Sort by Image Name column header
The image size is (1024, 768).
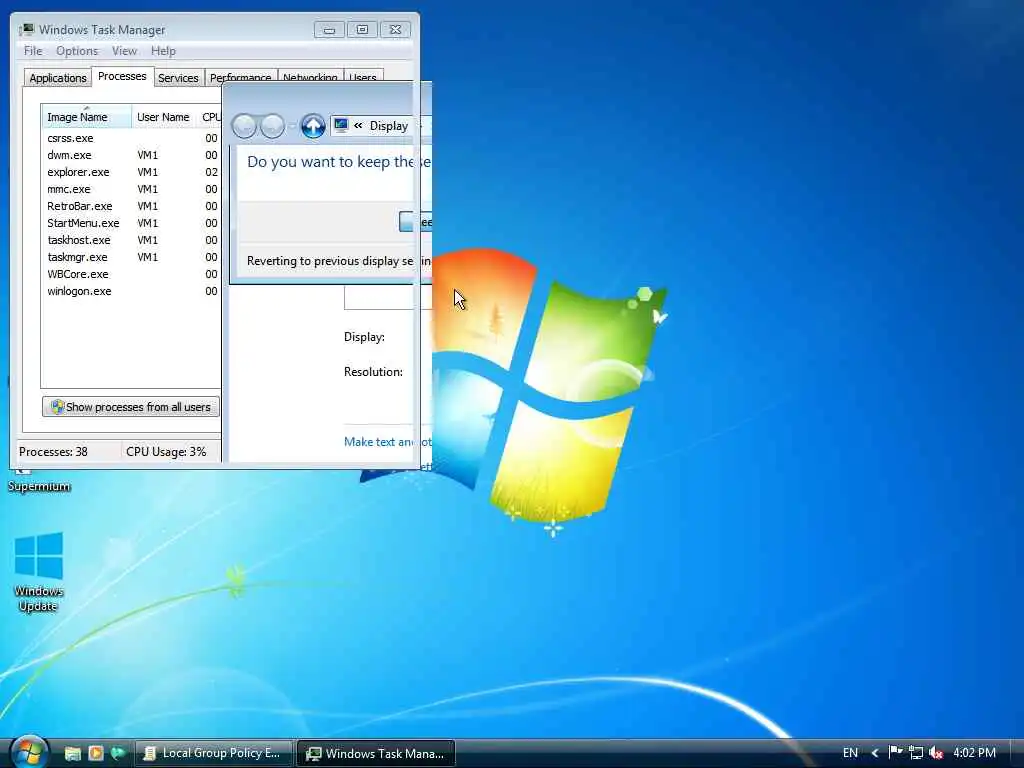[87, 117]
